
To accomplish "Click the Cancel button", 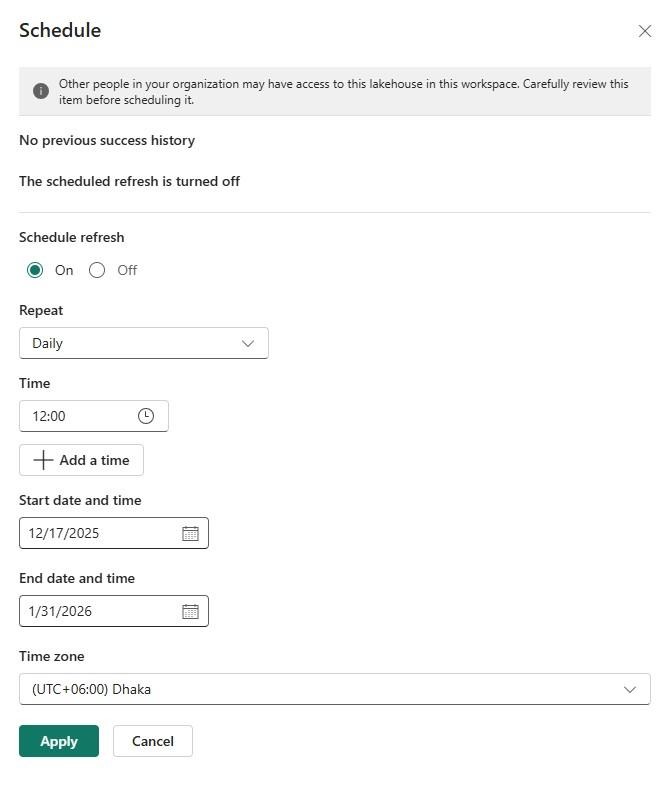I will coord(153,741).
